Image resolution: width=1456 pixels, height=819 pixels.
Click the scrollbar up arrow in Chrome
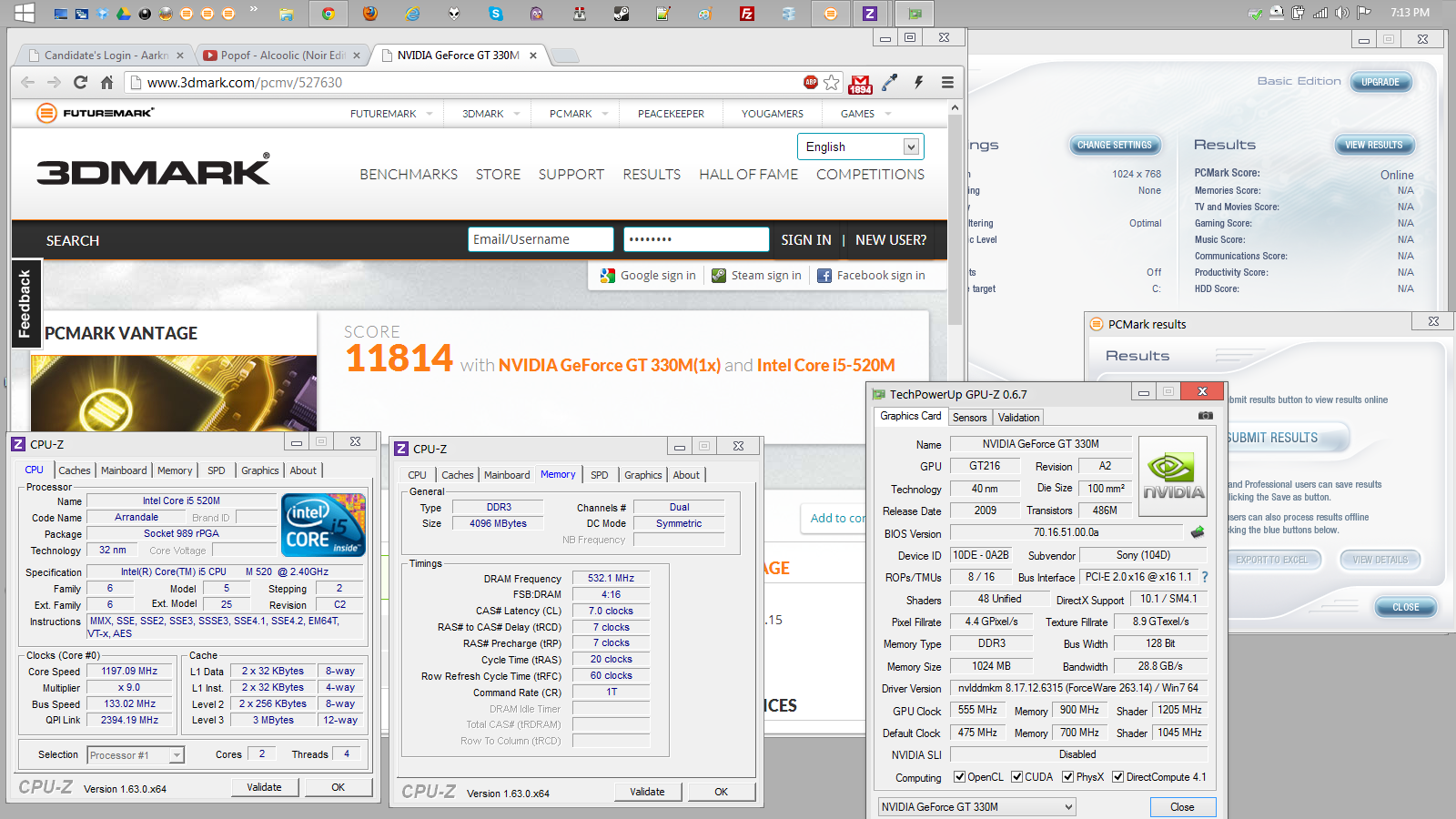(955, 107)
